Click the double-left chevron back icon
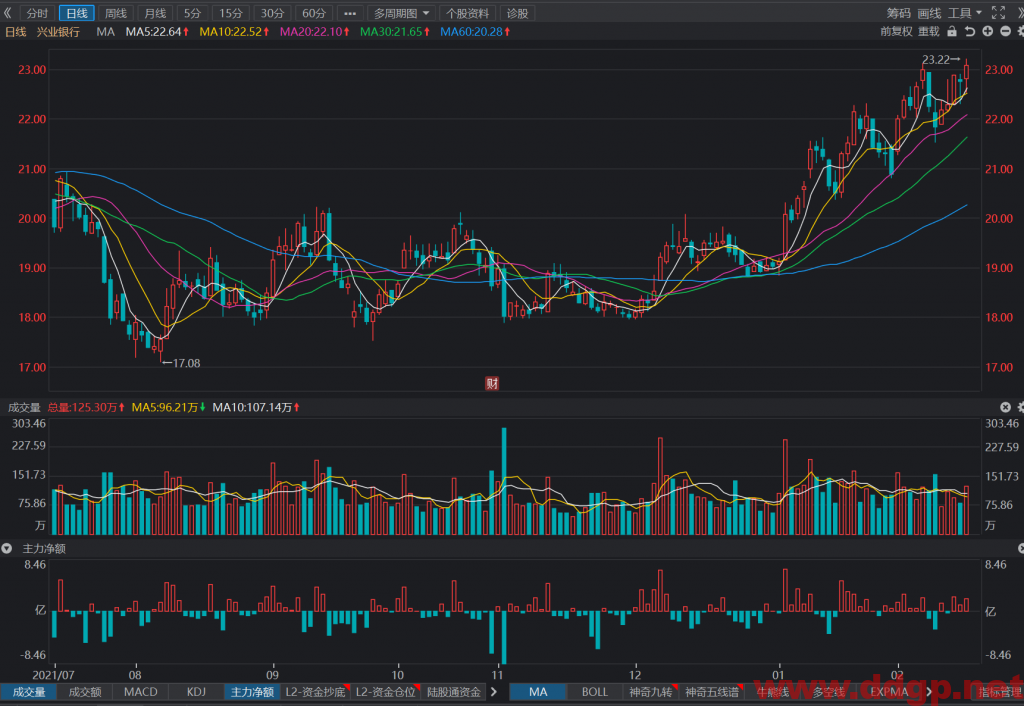Screen dimensions: 1024x706 click(8, 13)
